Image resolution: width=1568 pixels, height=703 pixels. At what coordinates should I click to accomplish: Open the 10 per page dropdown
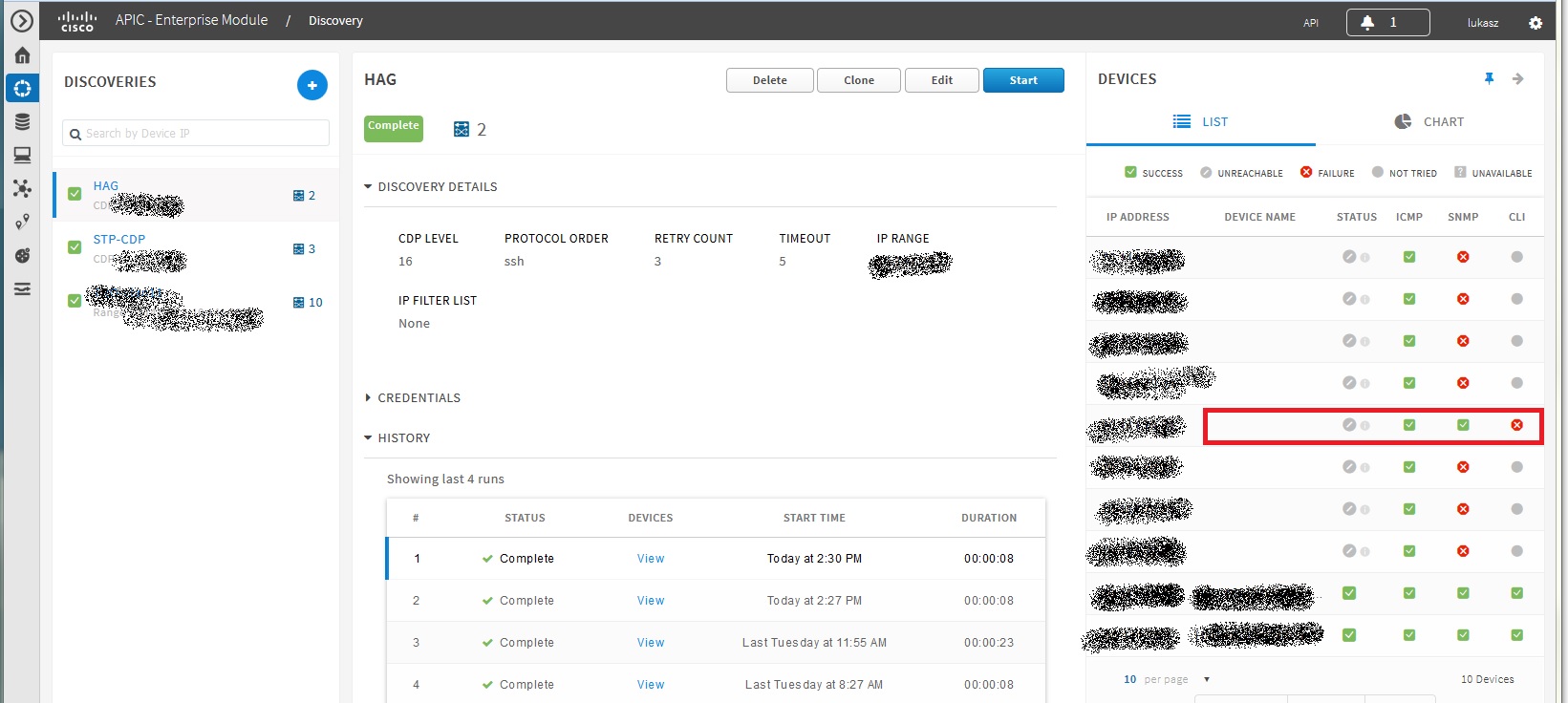pos(1167,679)
